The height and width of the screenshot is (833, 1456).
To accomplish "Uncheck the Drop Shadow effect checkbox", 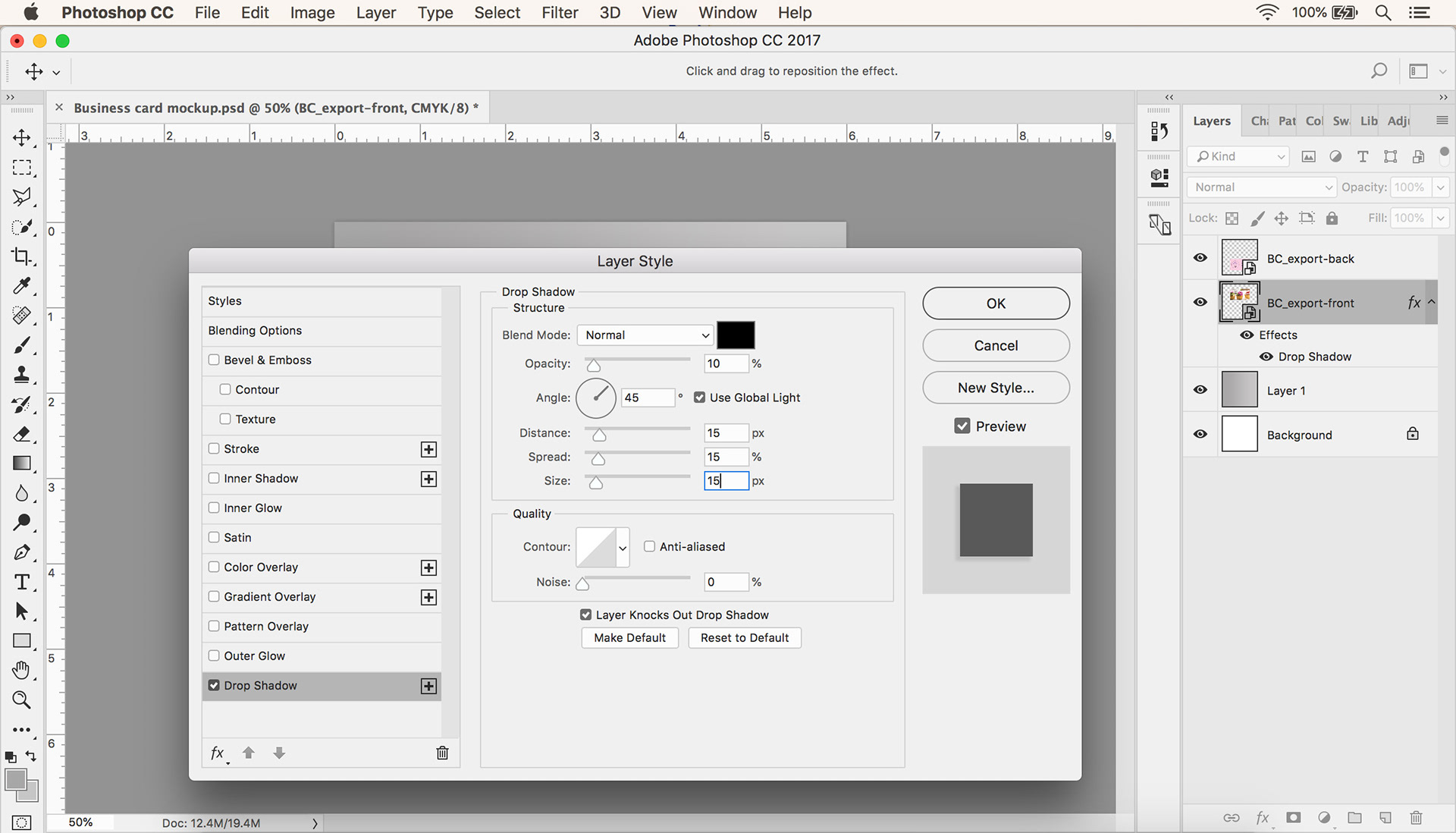I will tap(214, 685).
